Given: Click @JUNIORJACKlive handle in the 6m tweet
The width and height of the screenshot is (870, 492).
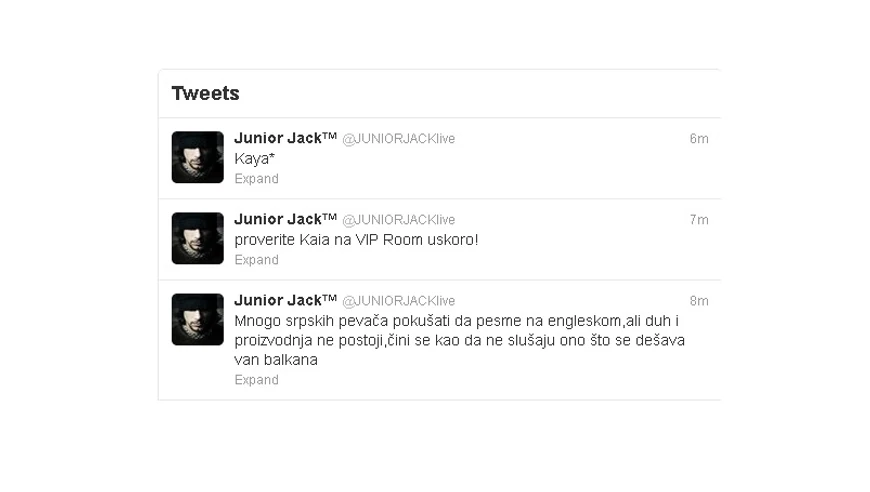Looking at the screenshot, I should 398,139.
